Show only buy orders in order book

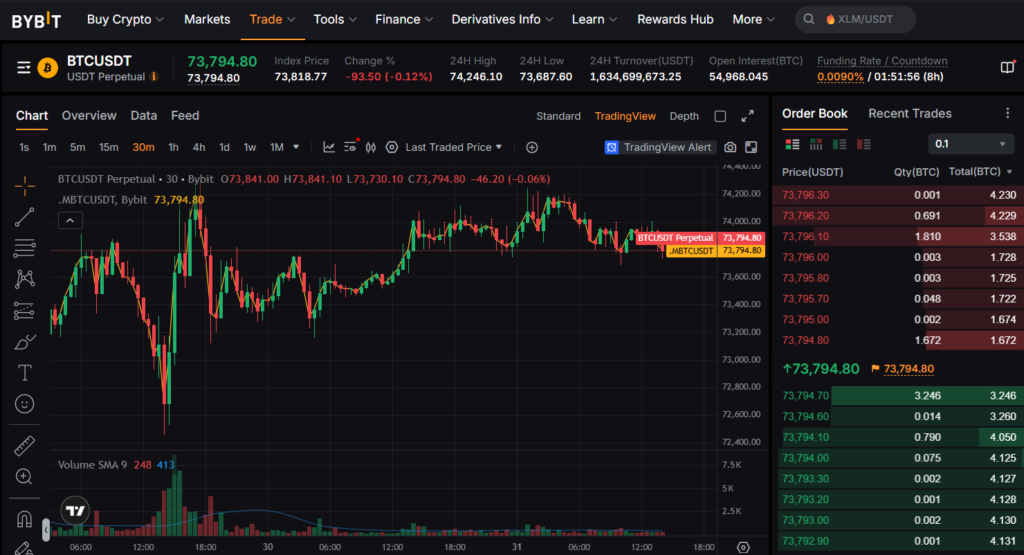pos(840,144)
